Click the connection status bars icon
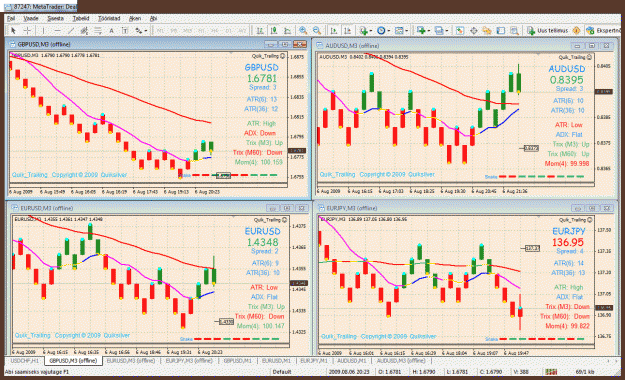The width and height of the screenshot is (625, 380). (551, 372)
